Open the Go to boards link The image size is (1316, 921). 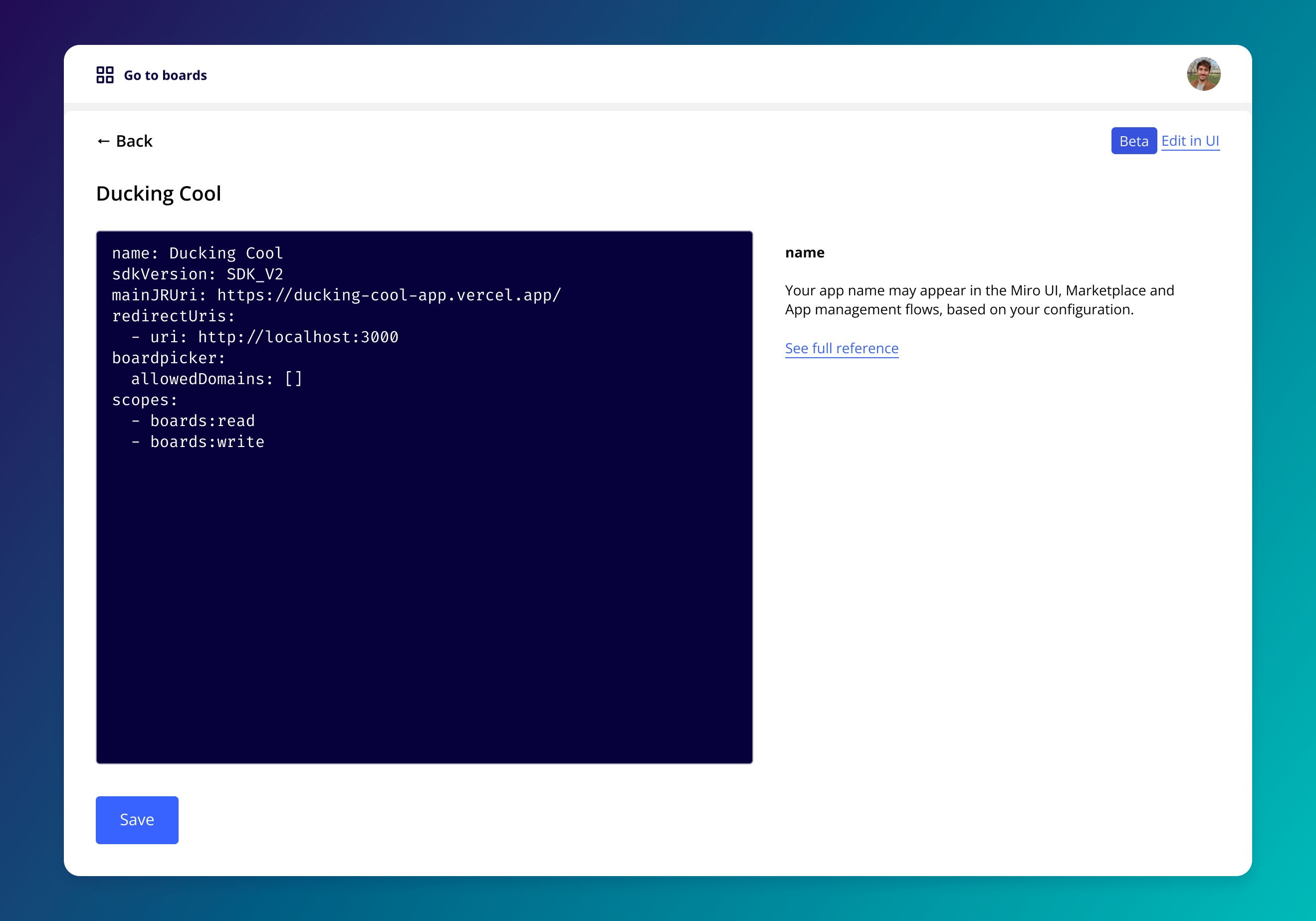[x=165, y=75]
